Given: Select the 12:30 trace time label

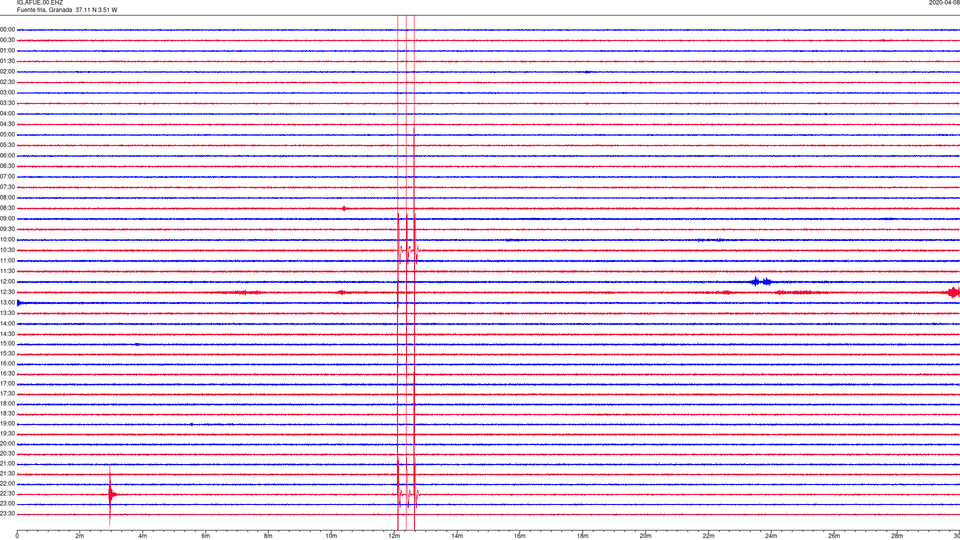Looking at the screenshot, I should [7, 292].
